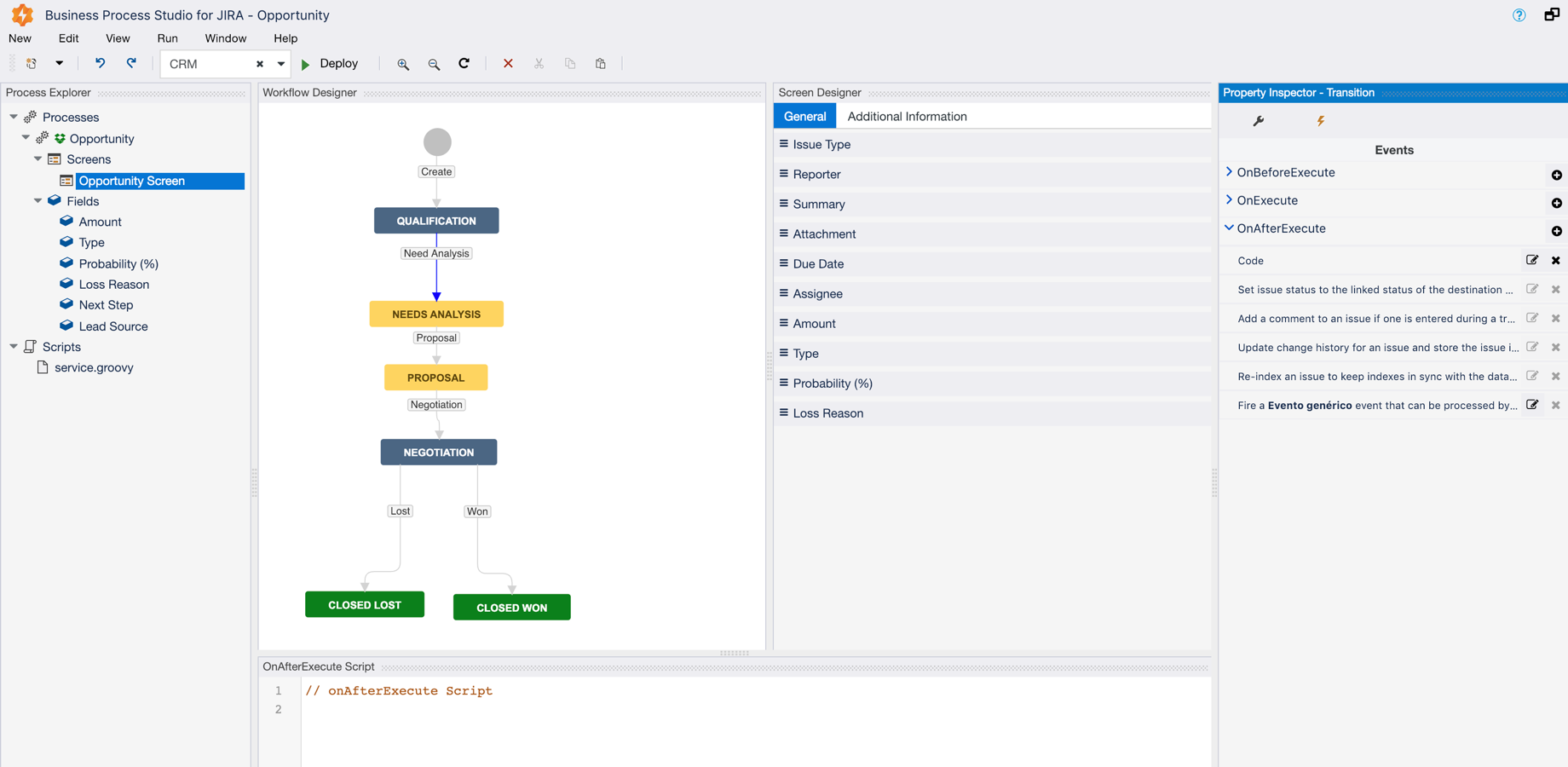Open the Window menu

click(225, 38)
